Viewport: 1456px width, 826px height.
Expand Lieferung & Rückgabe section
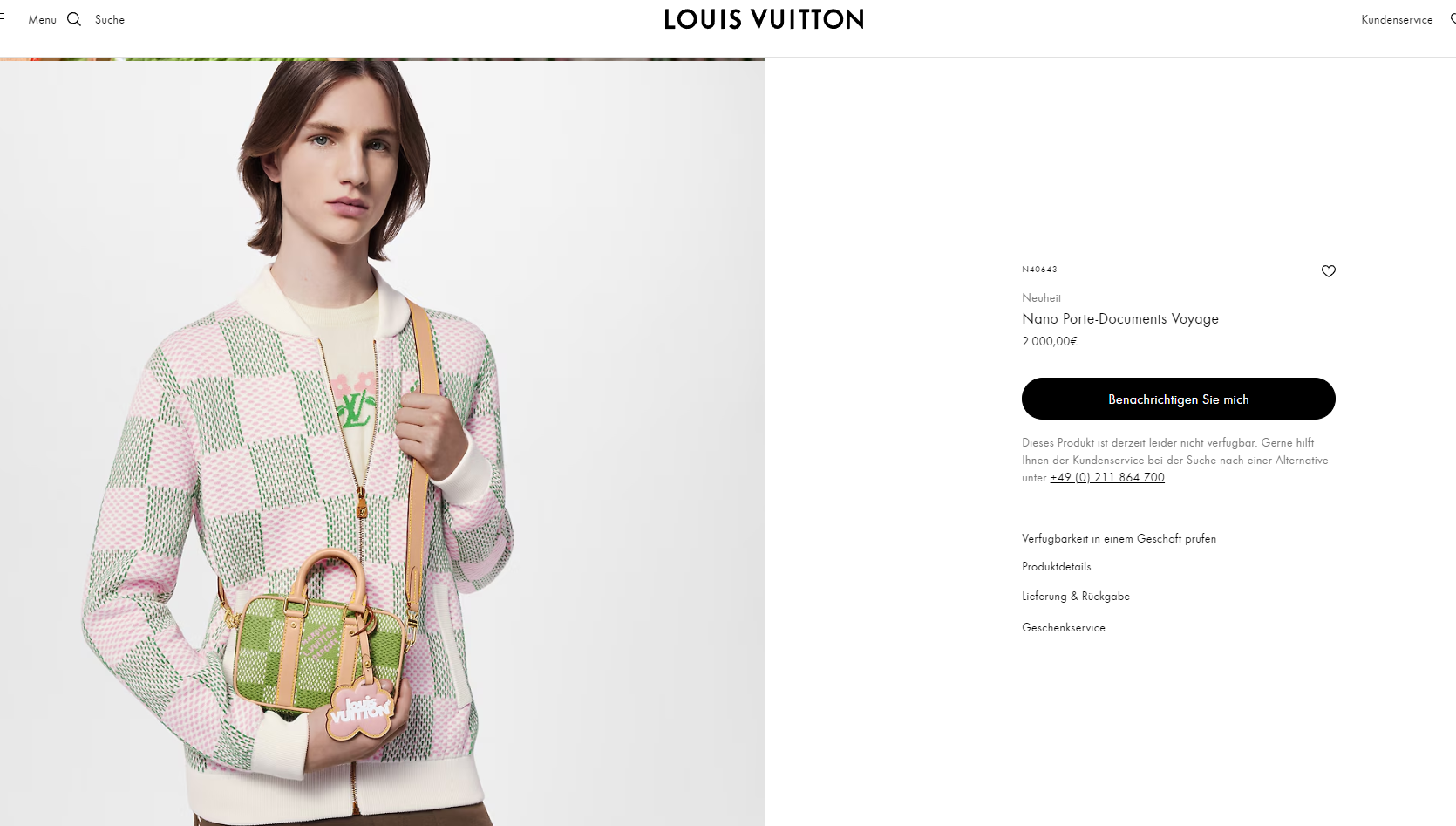pos(1076,596)
